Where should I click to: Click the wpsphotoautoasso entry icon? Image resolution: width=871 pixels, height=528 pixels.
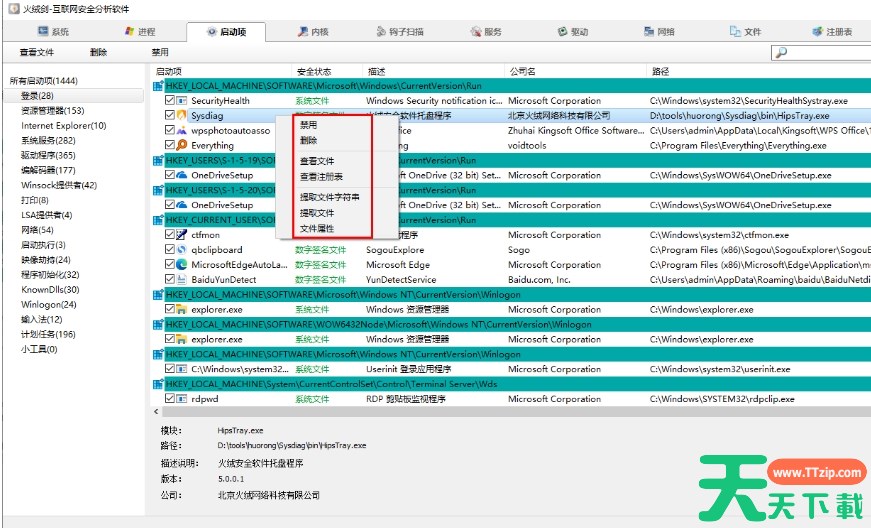(182, 131)
